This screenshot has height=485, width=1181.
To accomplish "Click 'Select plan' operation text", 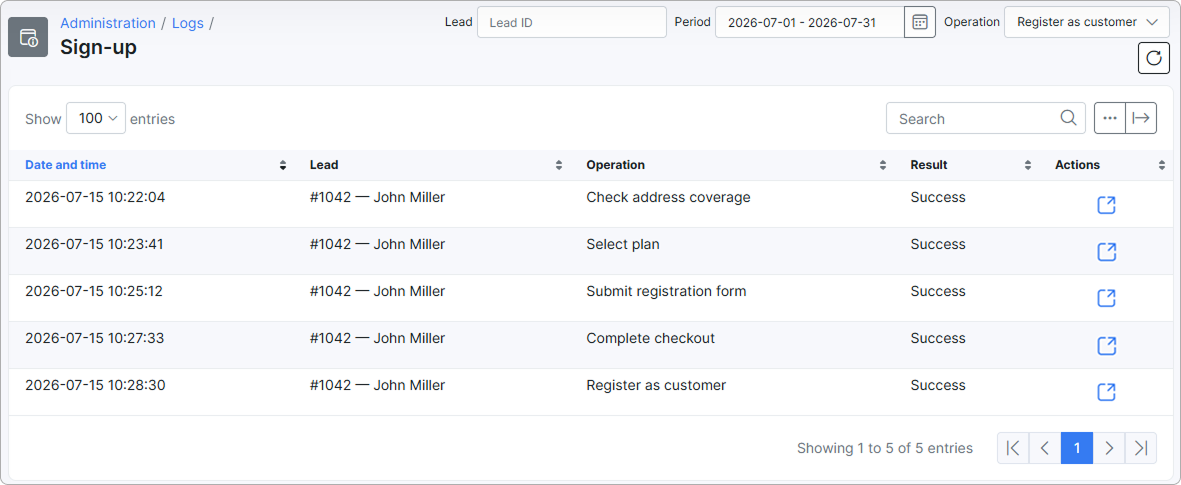I will point(623,244).
